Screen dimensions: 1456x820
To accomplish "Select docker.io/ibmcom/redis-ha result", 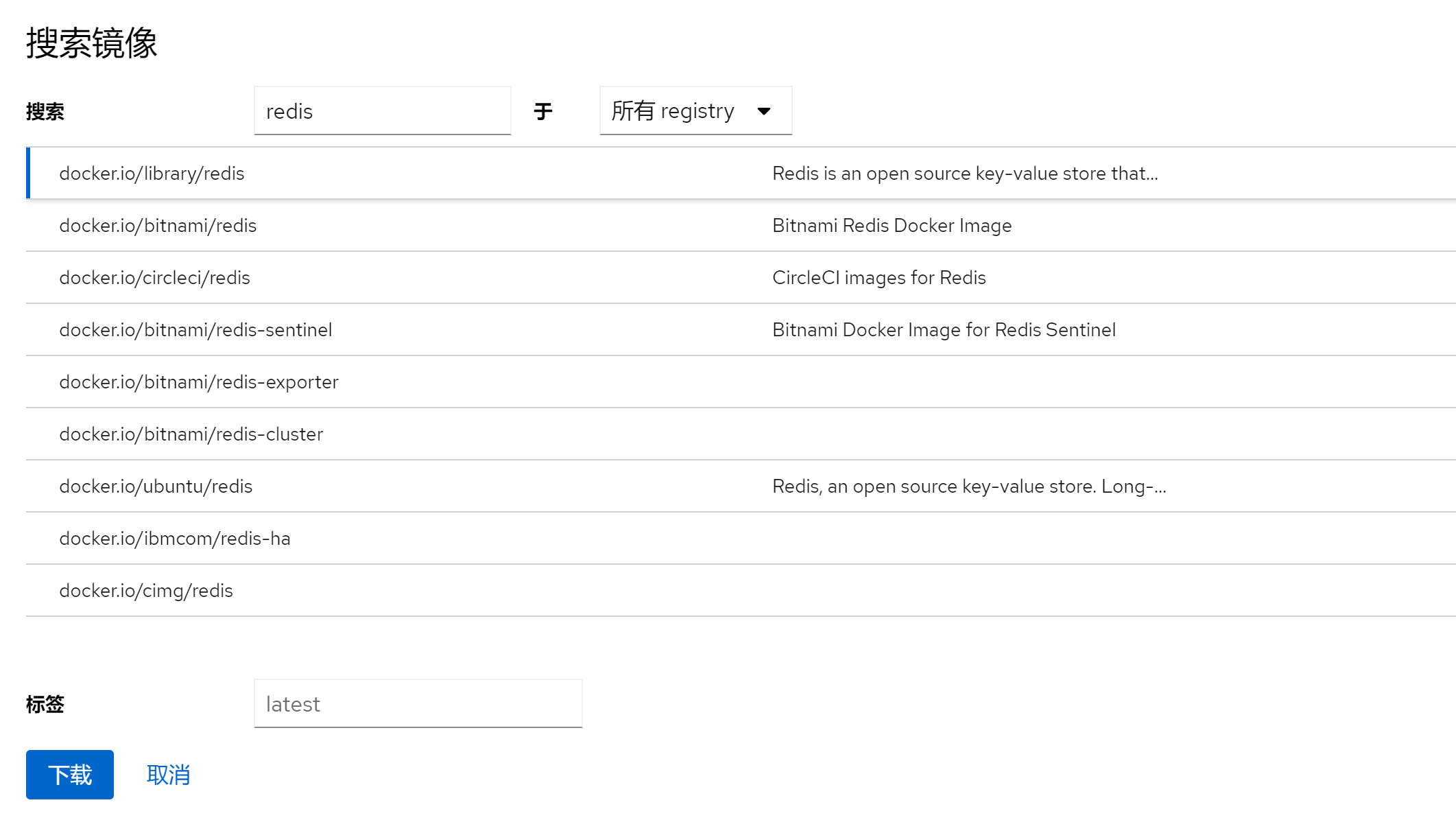I will 174,539.
